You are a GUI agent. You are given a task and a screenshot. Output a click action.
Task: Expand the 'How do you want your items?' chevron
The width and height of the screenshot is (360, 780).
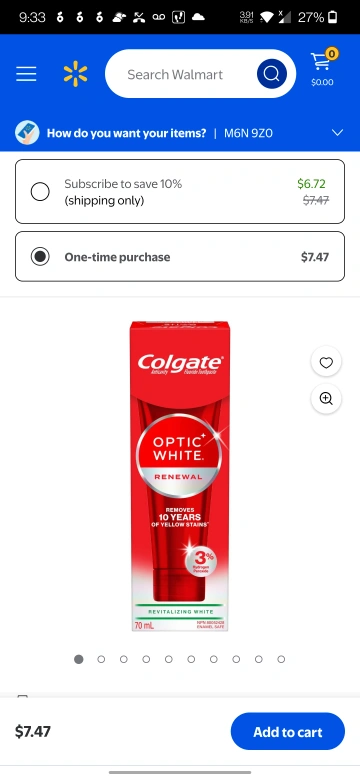click(x=338, y=133)
